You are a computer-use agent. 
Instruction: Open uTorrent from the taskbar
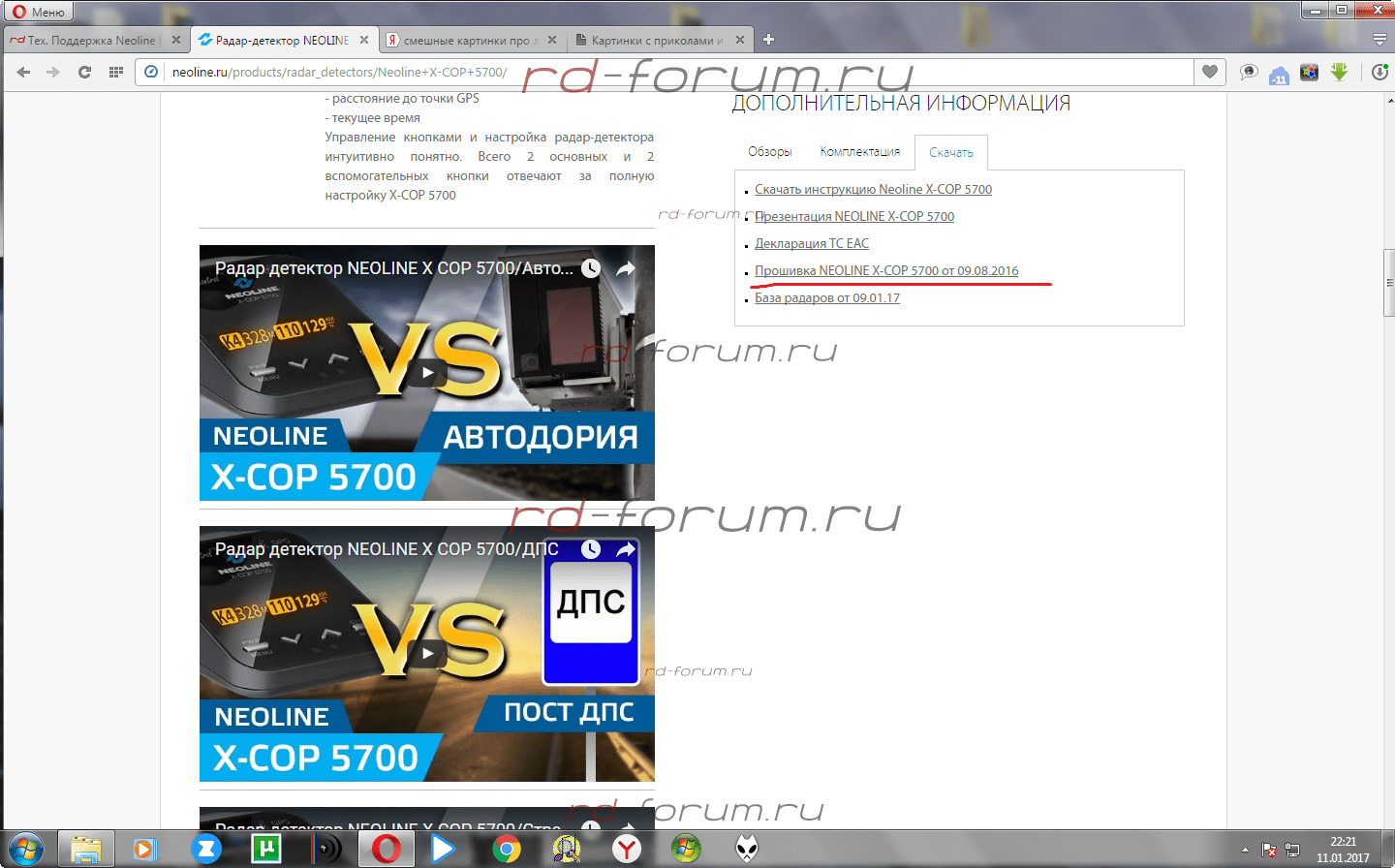coord(265,850)
